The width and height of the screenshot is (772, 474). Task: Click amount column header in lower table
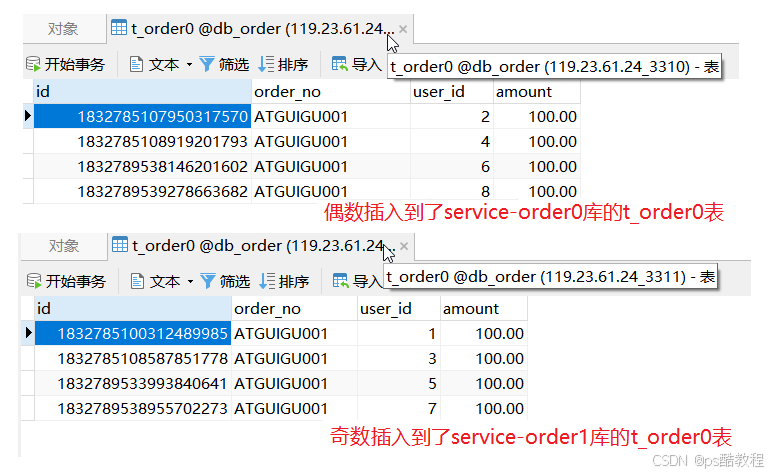(483, 309)
